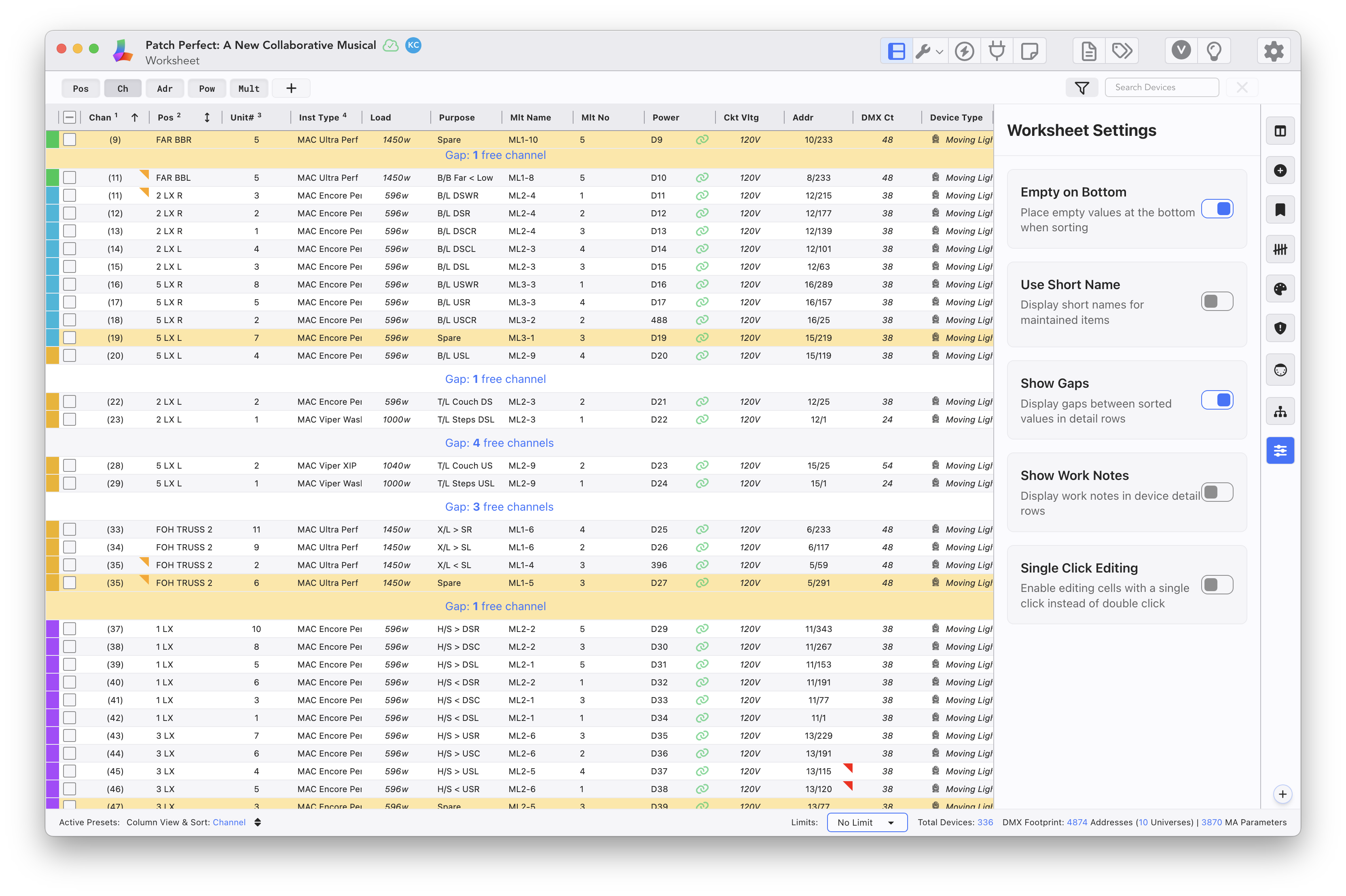Image resolution: width=1346 pixels, height=896 pixels.
Task: Open the Active Presets stepper arrows
Action: point(258,822)
